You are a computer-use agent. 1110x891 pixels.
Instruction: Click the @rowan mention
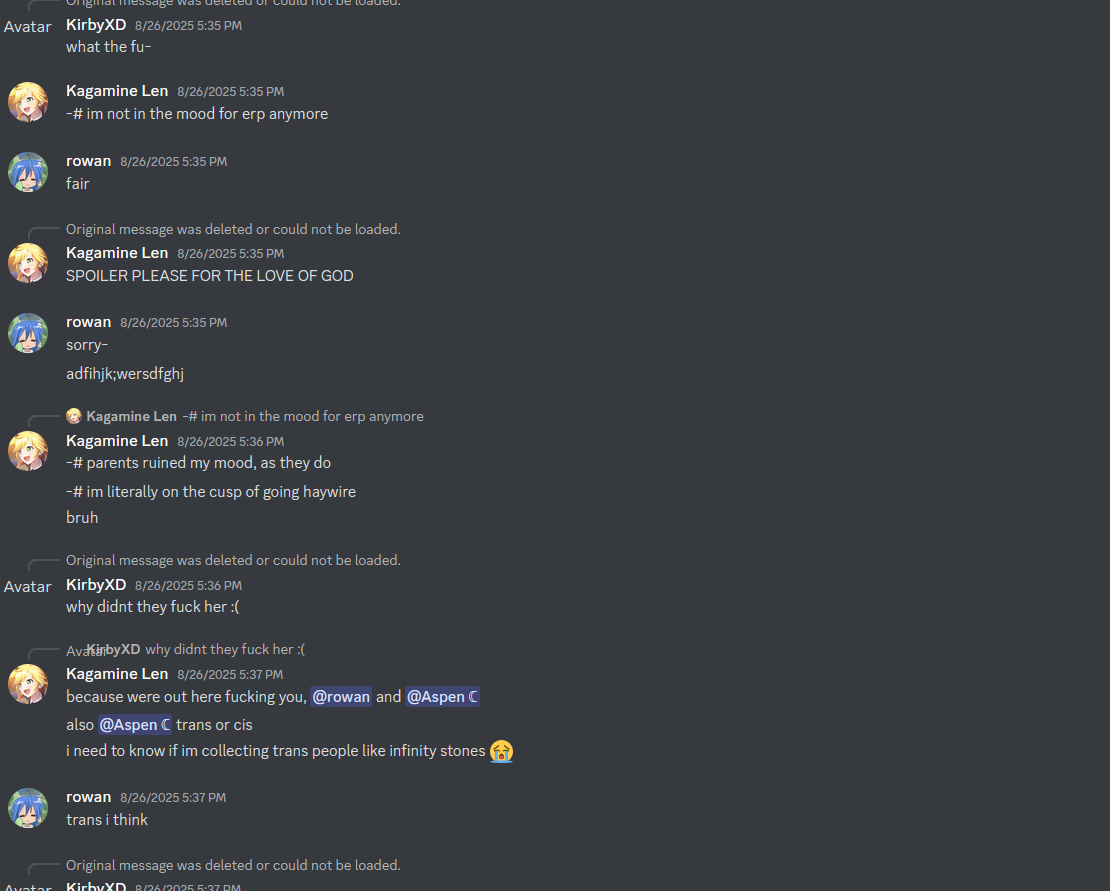tap(341, 697)
